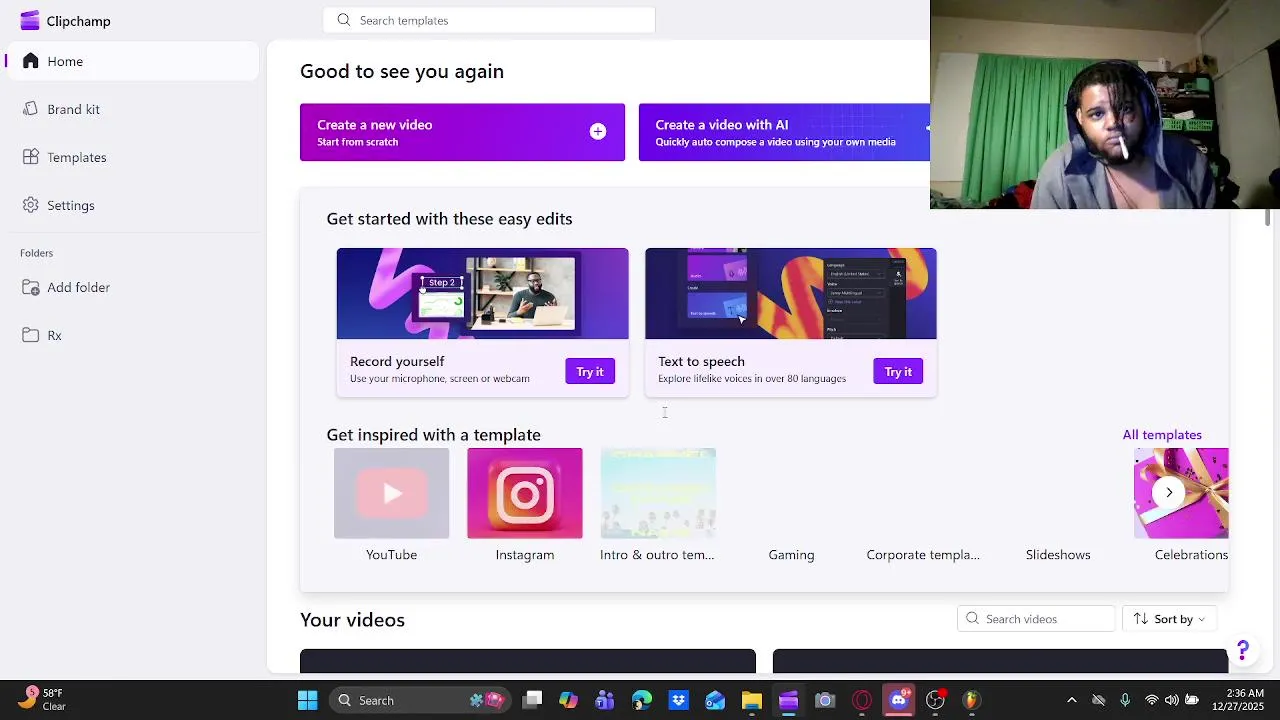This screenshot has width=1280, height=720.
Task: Click the Windows Start button
Action: click(308, 700)
